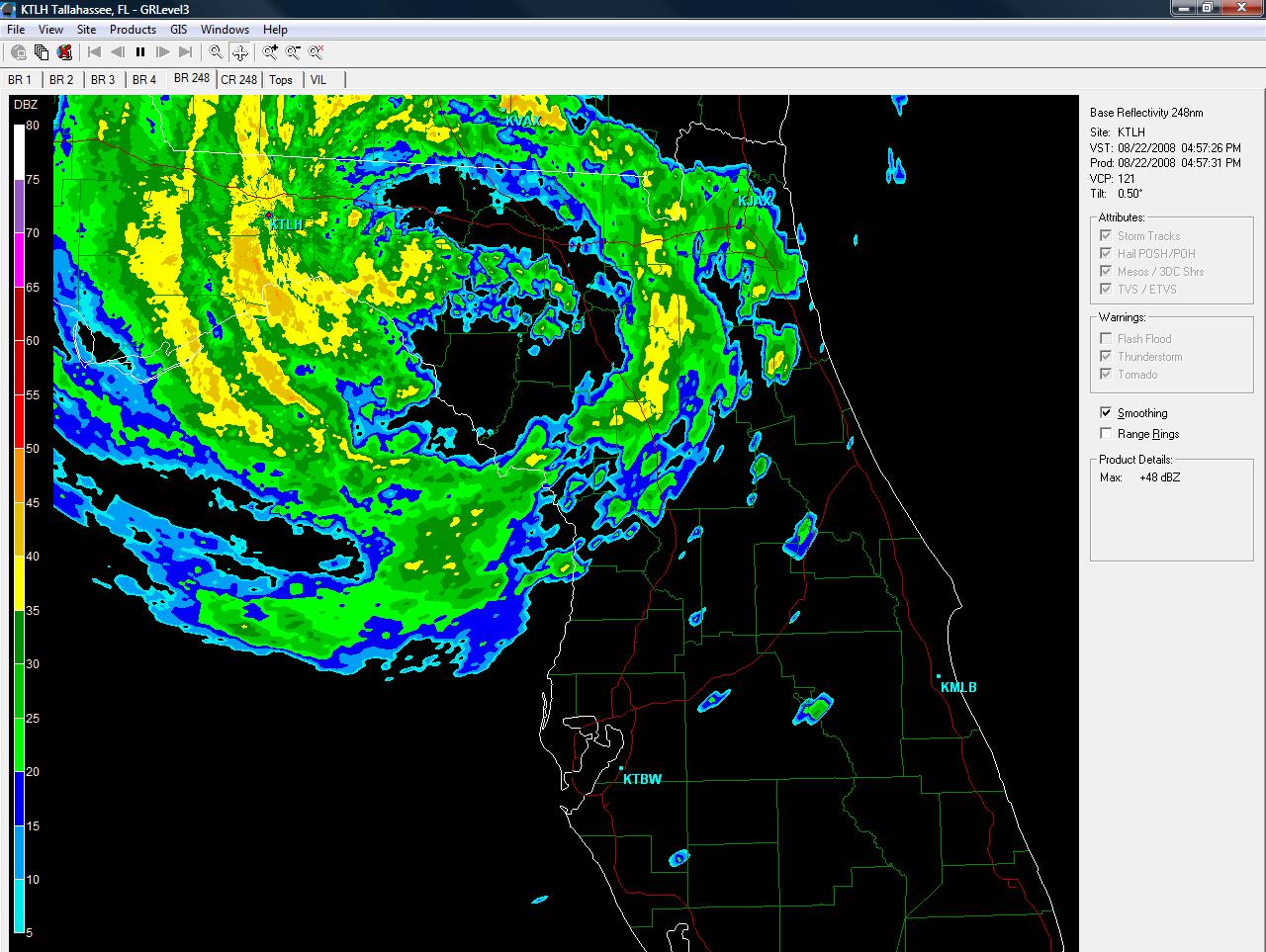This screenshot has height=952, width=1266.
Task: Click the cascading windows copy icon
Action: click(42, 52)
